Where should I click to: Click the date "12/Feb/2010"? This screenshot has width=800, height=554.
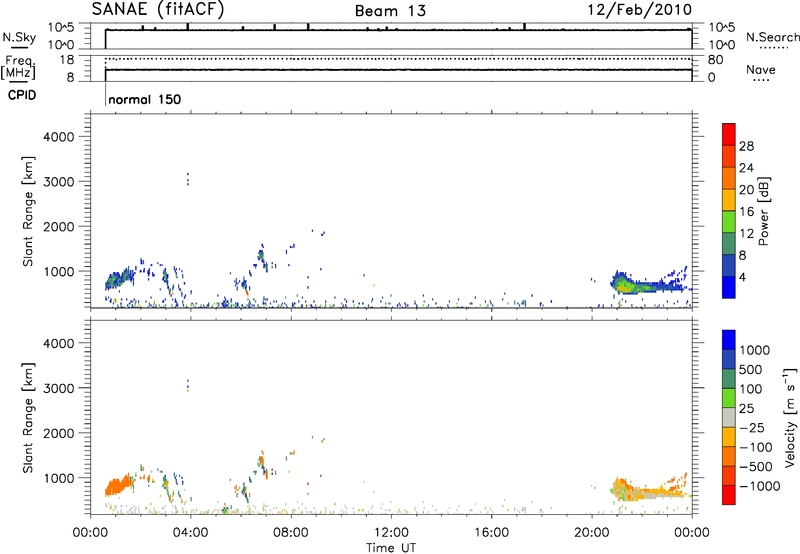[640, 10]
